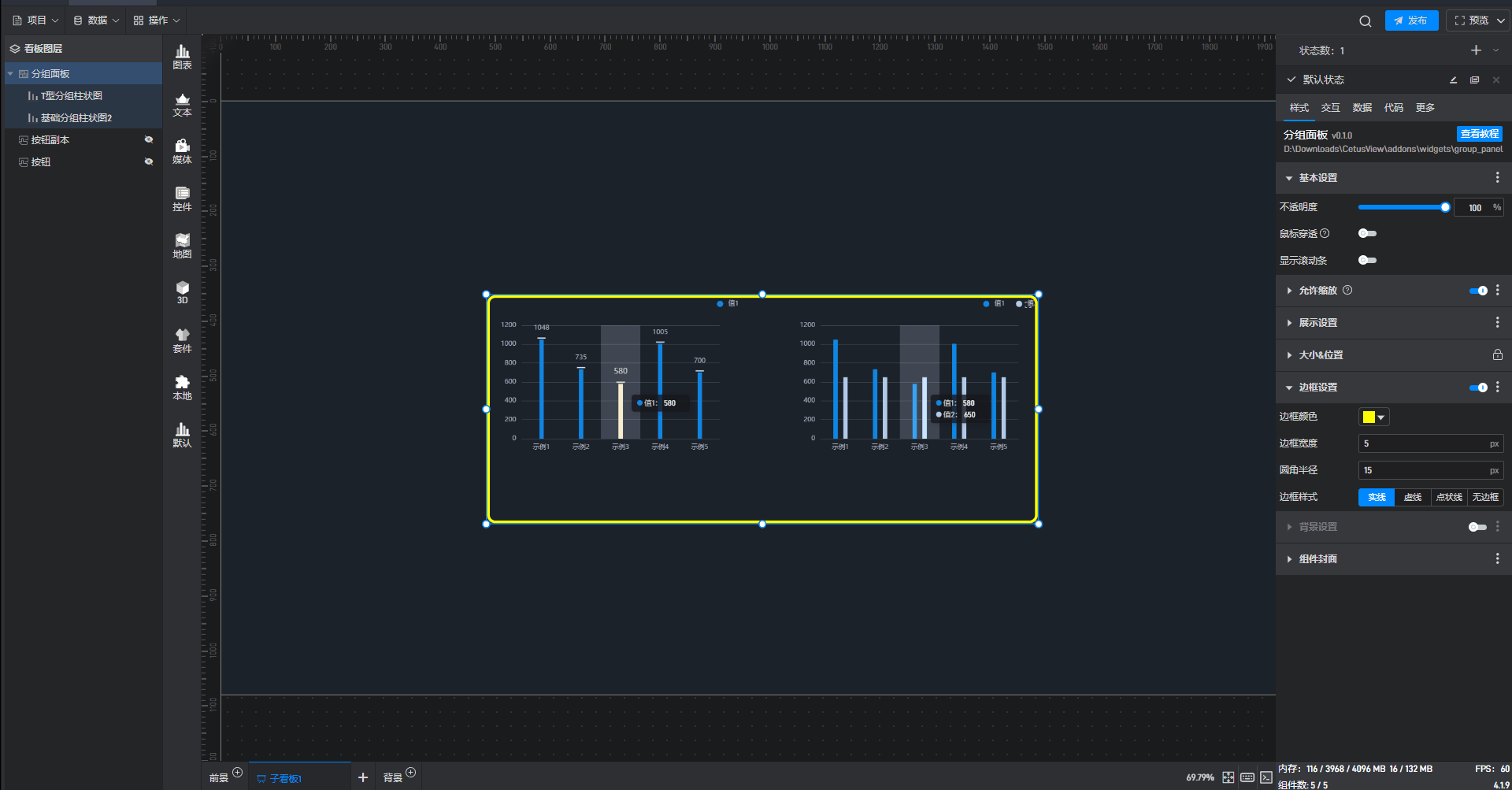Screen dimensions: 1512x790
Task: Toggle 鼠标穿透 switch
Action: (x=1367, y=234)
